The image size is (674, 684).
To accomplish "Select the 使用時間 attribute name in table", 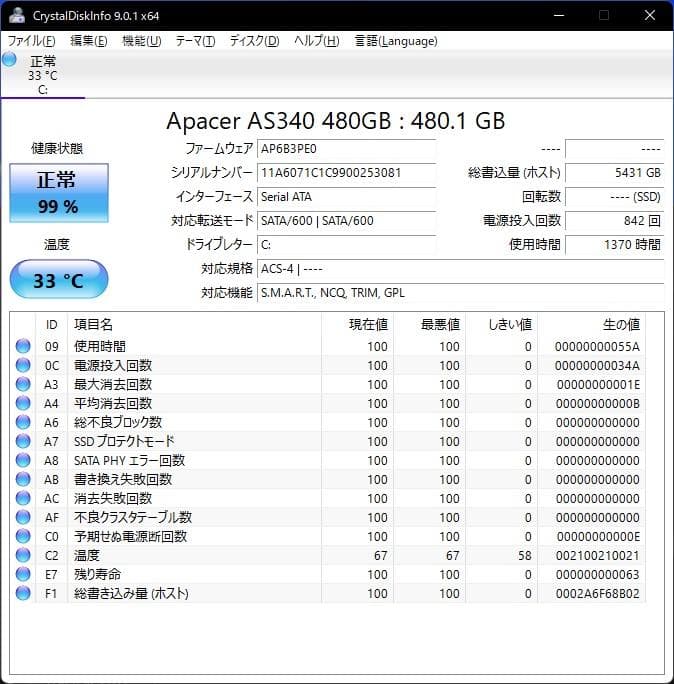I will (x=100, y=346).
